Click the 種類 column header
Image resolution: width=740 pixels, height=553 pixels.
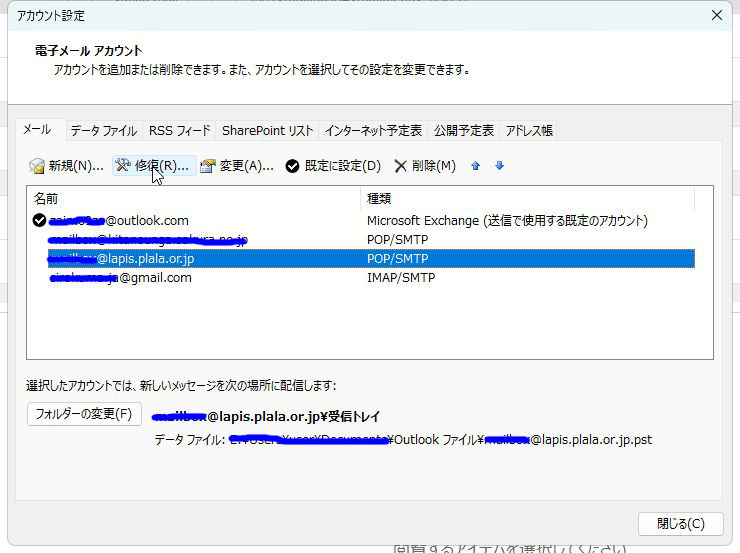click(x=526, y=199)
